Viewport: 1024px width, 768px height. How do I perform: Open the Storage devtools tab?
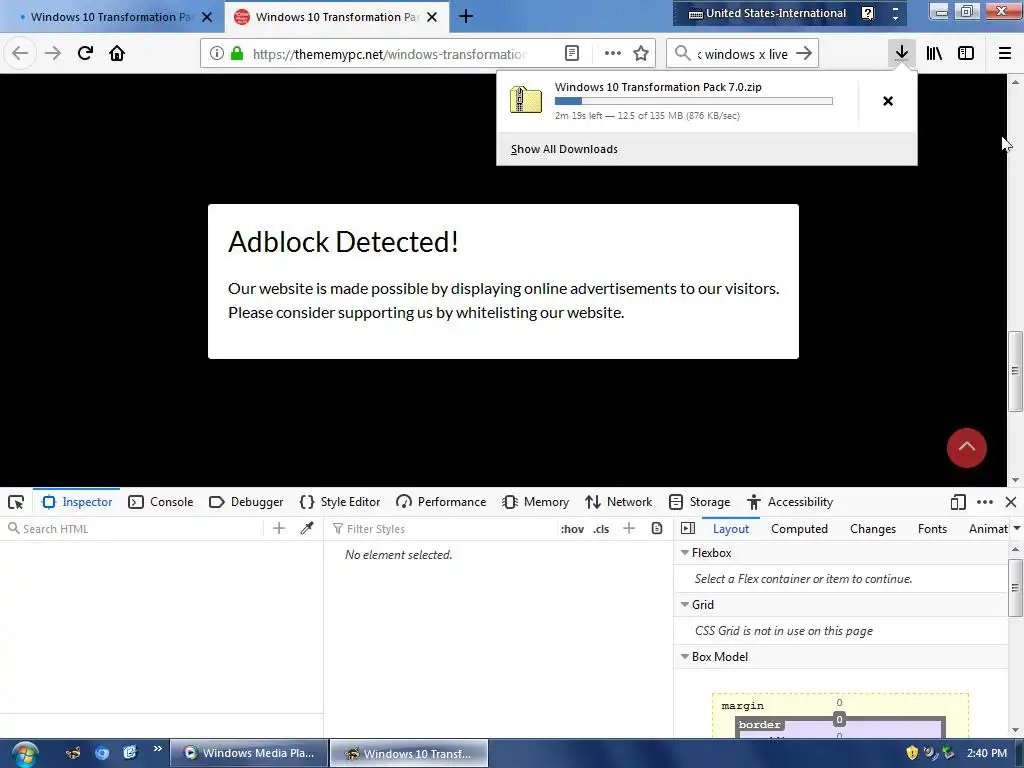[x=699, y=502]
